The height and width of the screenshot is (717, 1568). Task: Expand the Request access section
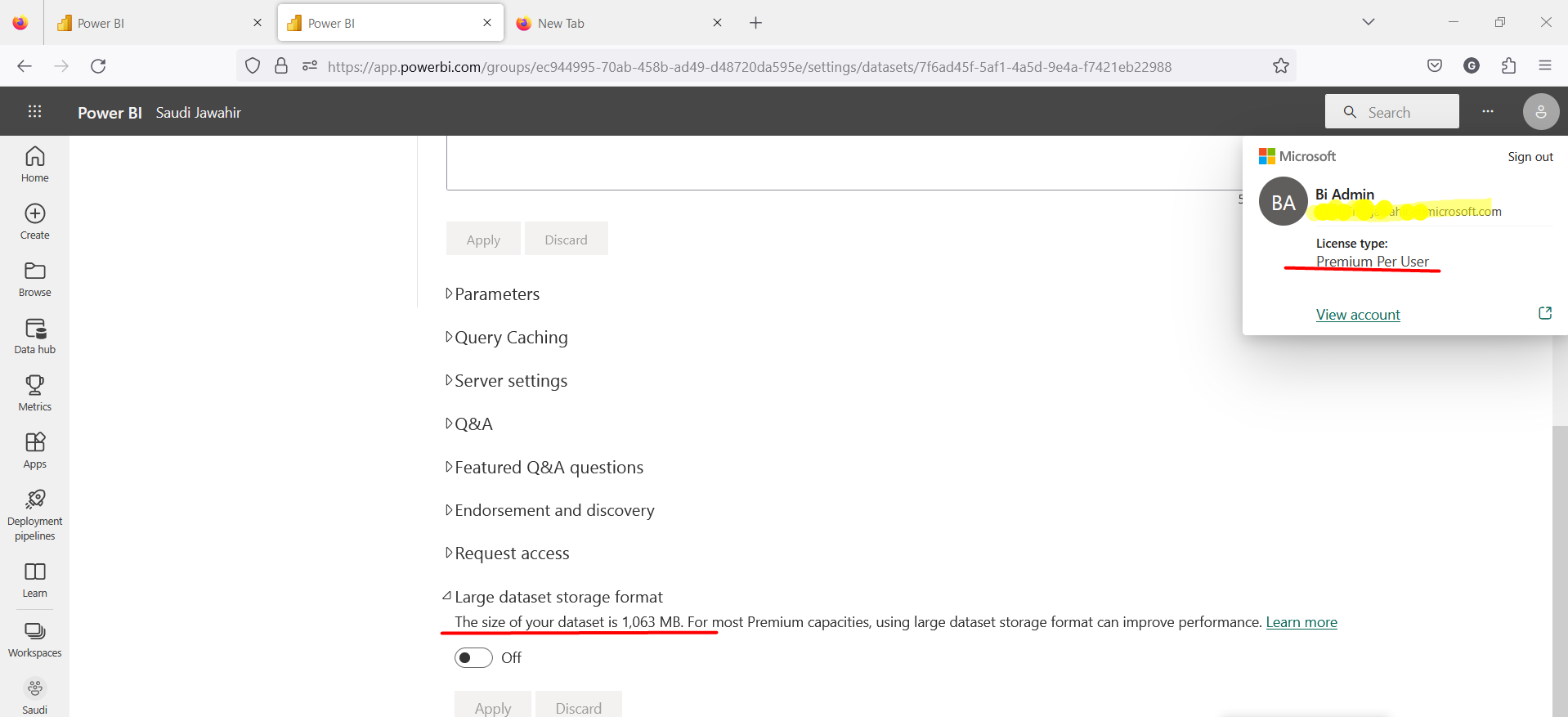508,553
